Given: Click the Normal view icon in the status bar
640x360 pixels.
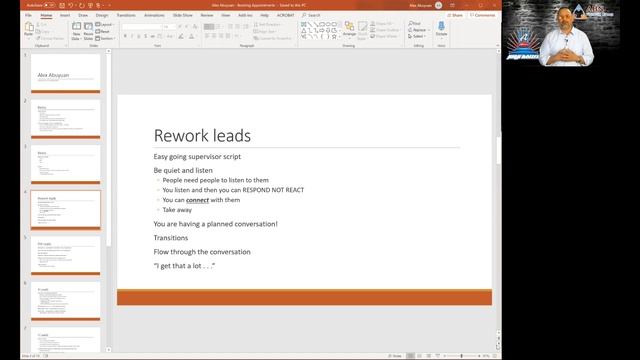Looking at the screenshot, I should (x=410, y=356).
